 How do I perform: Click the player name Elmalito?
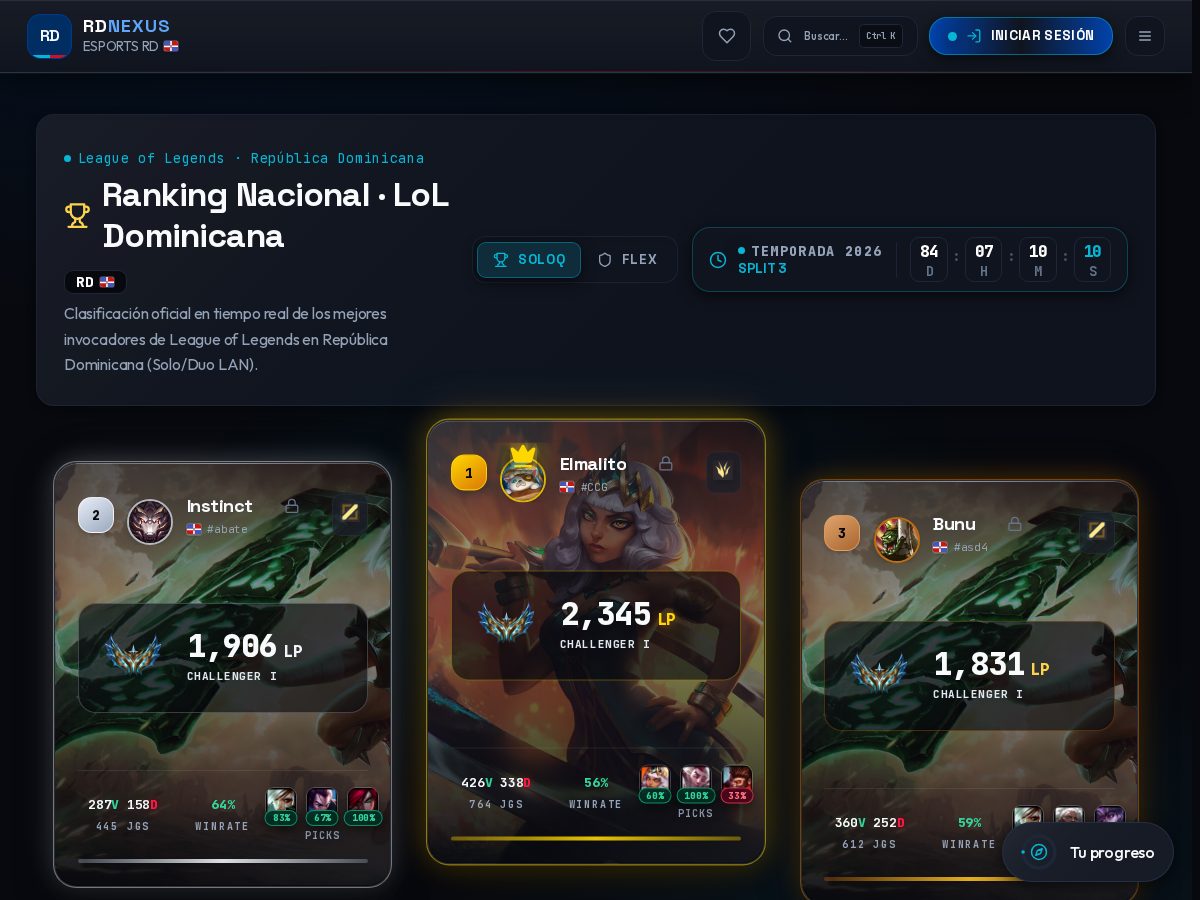coord(594,464)
